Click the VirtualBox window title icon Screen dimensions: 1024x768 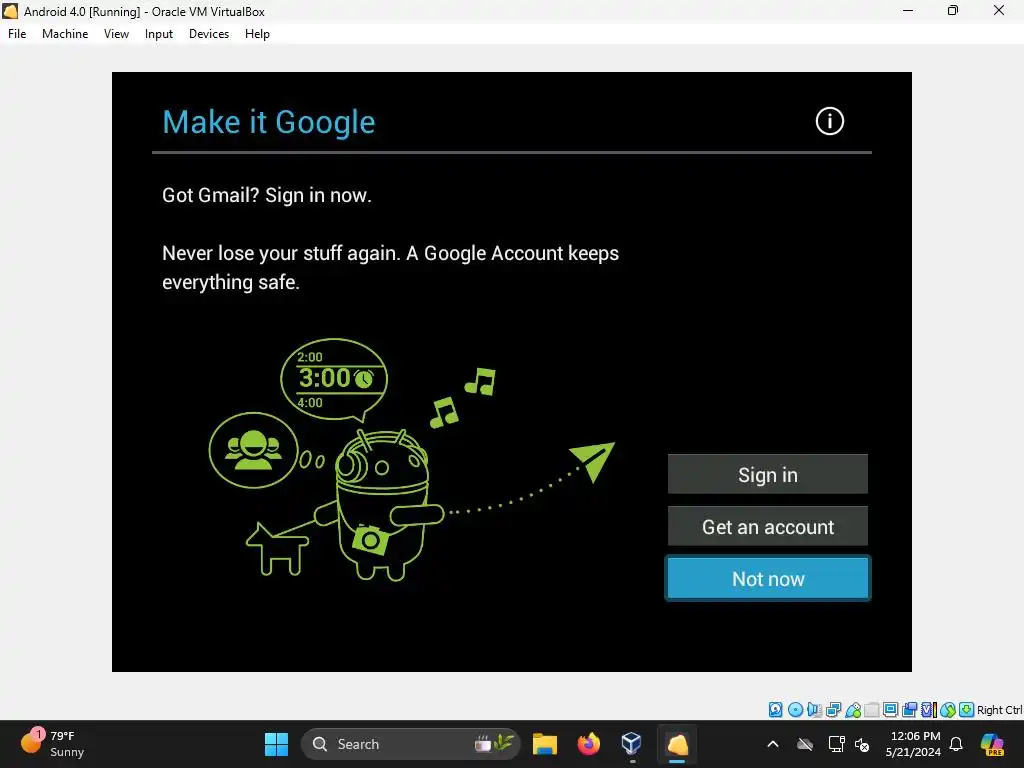point(10,11)
